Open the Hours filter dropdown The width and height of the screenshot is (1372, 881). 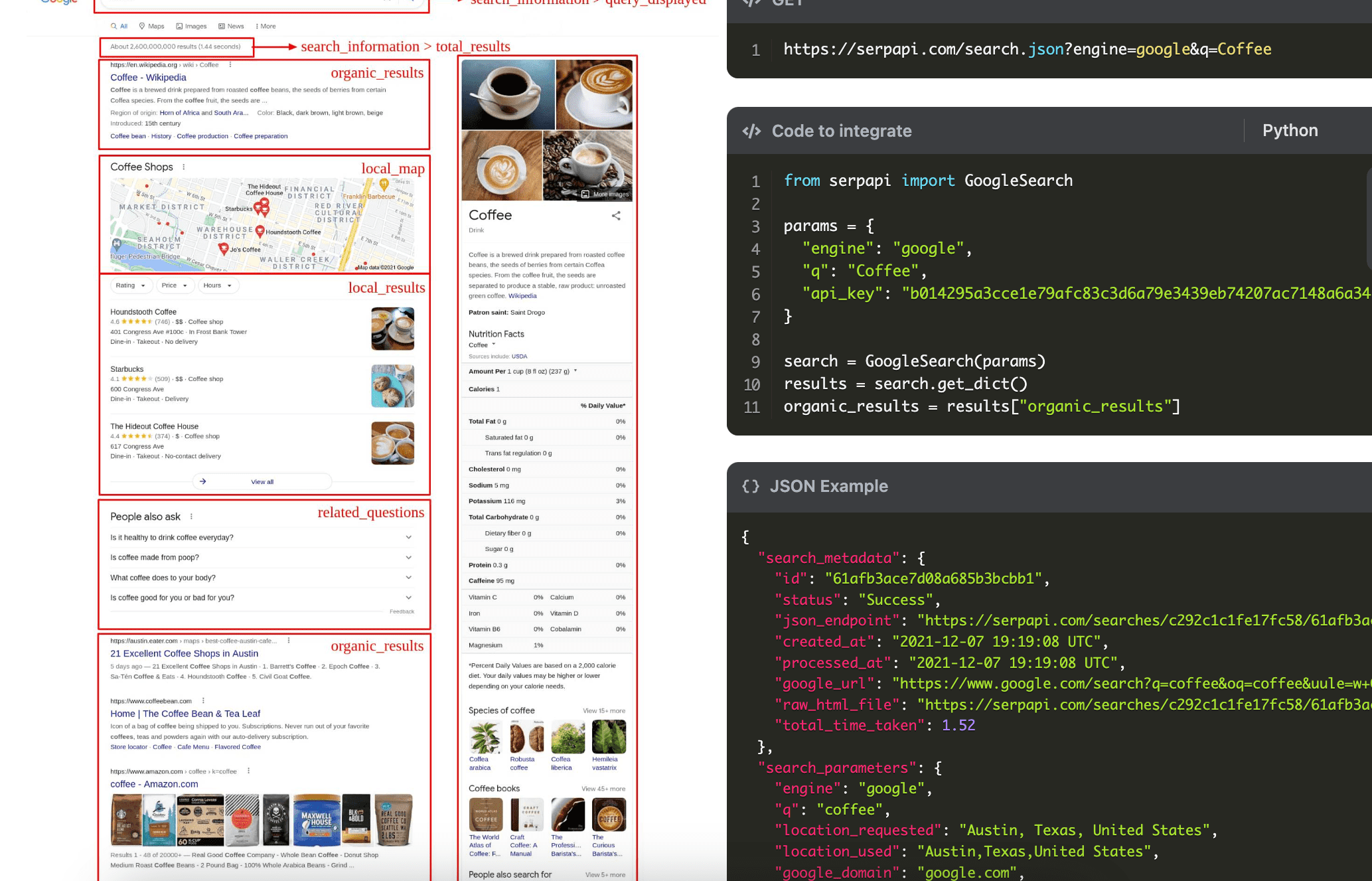[217, 285]
